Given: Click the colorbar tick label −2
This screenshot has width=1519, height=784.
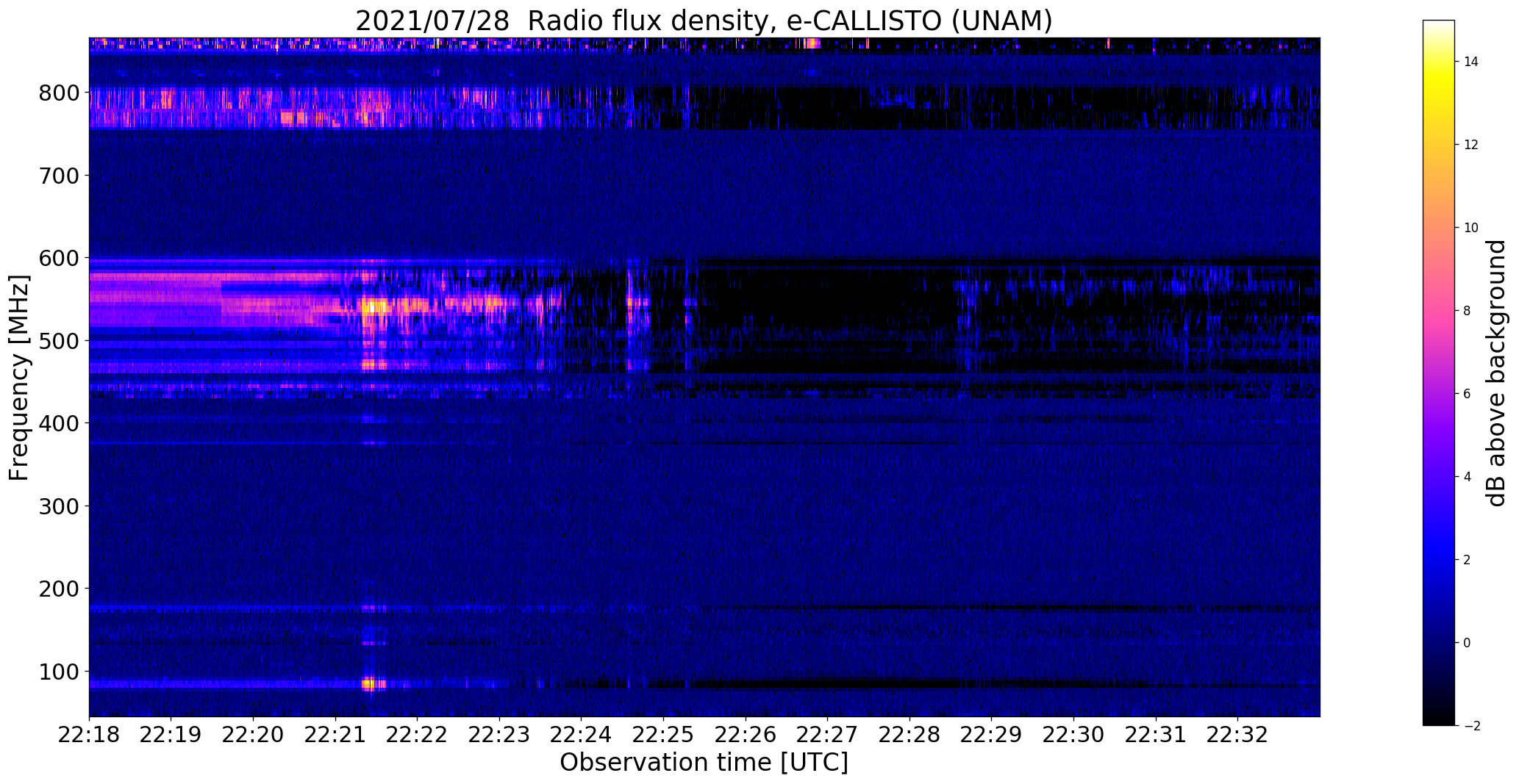Looking at the screenshot, I should (x=1471, y=726).
